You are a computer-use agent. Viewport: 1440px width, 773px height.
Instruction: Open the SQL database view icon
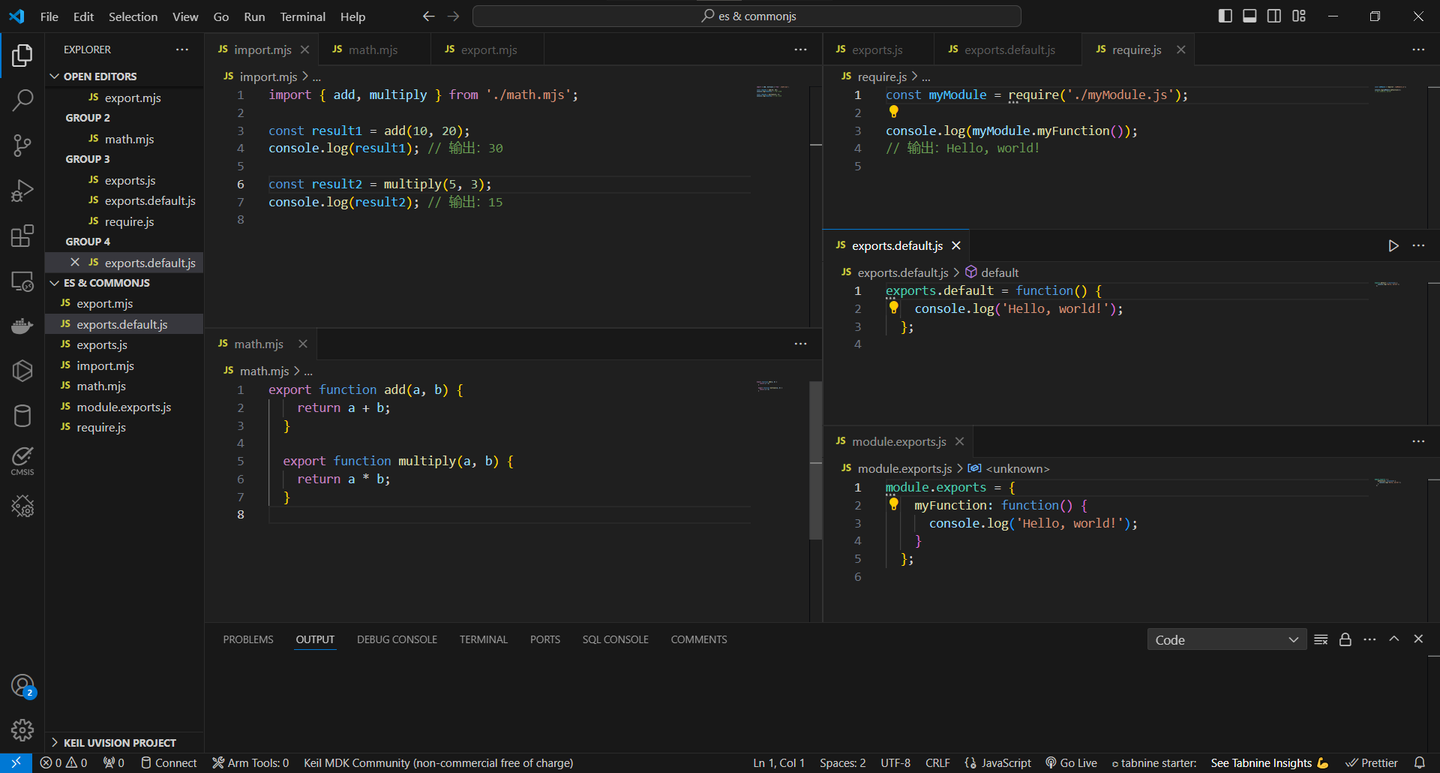click(22, 416)
